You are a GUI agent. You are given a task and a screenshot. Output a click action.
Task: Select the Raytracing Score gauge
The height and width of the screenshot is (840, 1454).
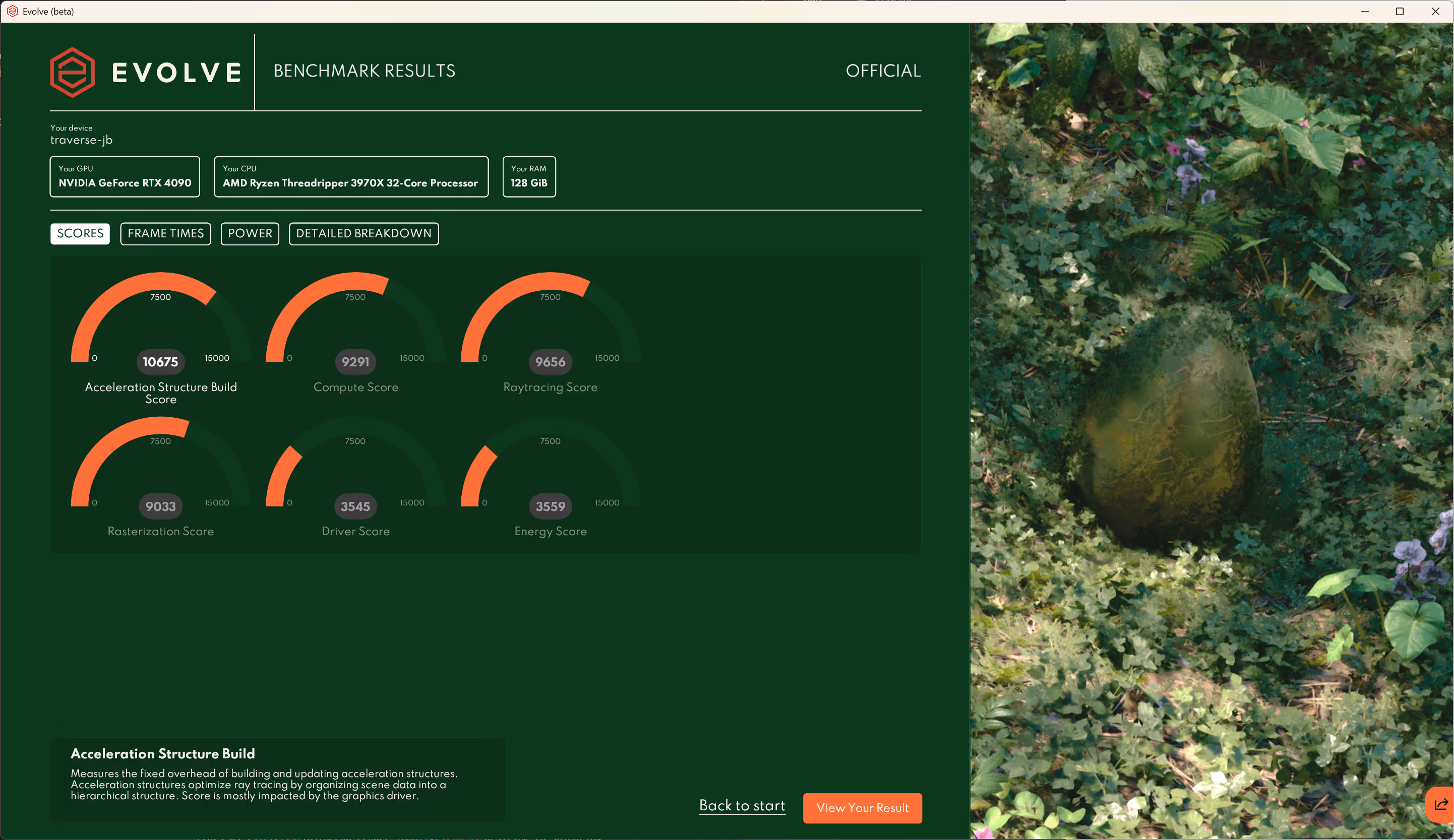[551, 333]
